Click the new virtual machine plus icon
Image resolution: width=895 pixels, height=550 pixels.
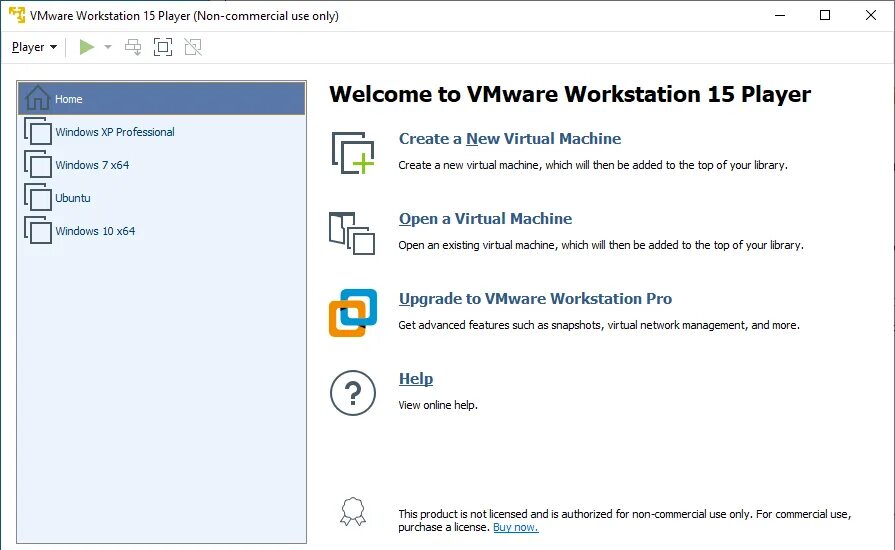click(x=353, y=153)
